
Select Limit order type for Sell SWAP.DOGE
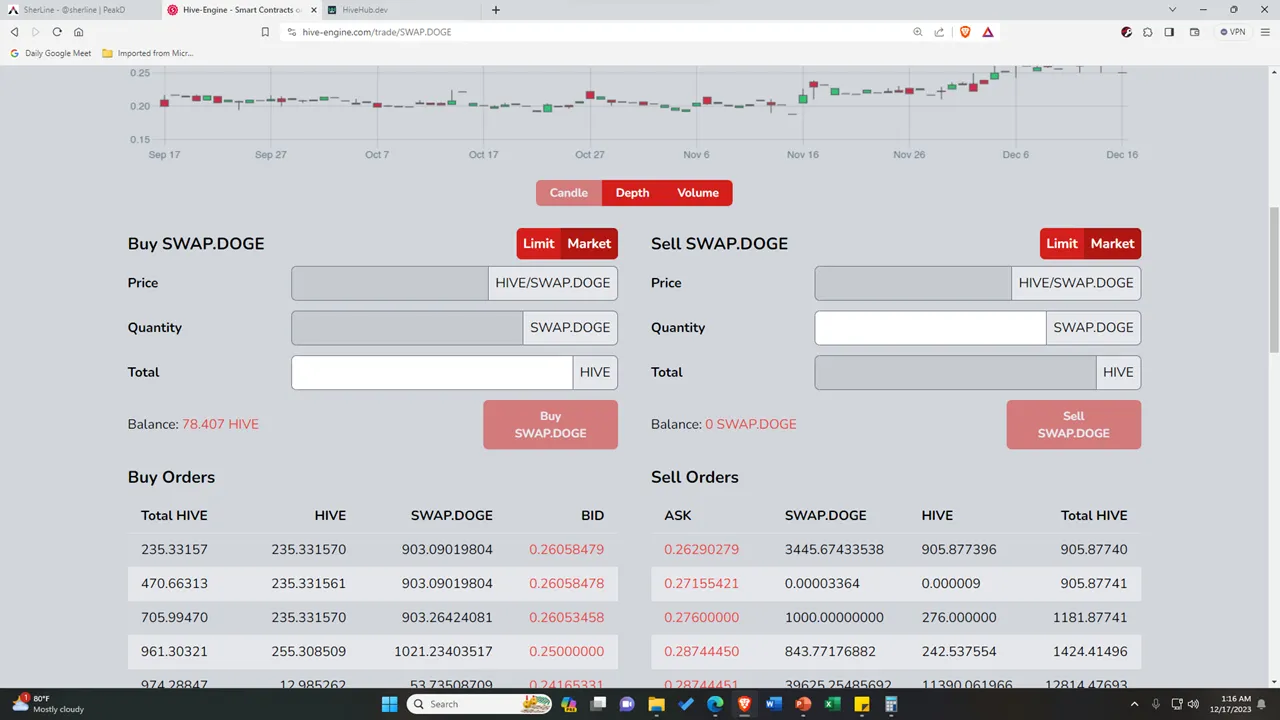pyautogui.click(x=1061, y=243)
